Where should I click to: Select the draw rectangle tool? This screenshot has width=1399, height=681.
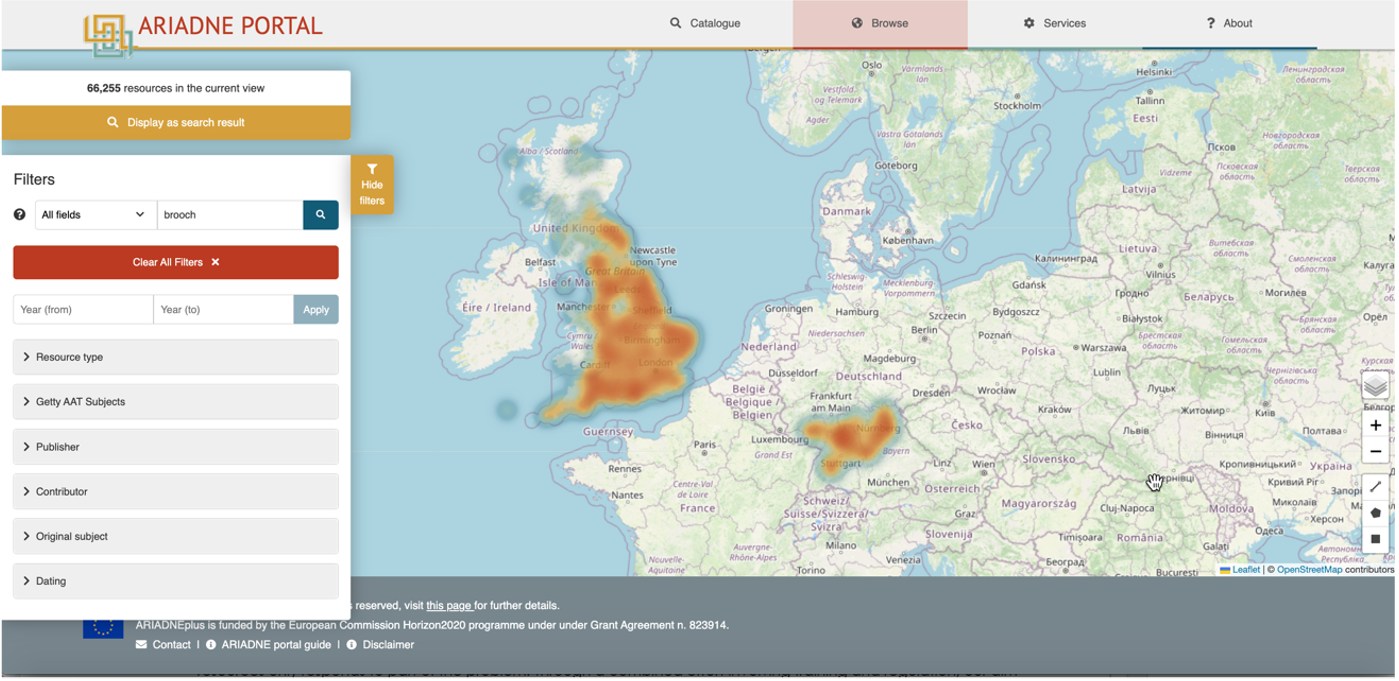point(1375,539)
